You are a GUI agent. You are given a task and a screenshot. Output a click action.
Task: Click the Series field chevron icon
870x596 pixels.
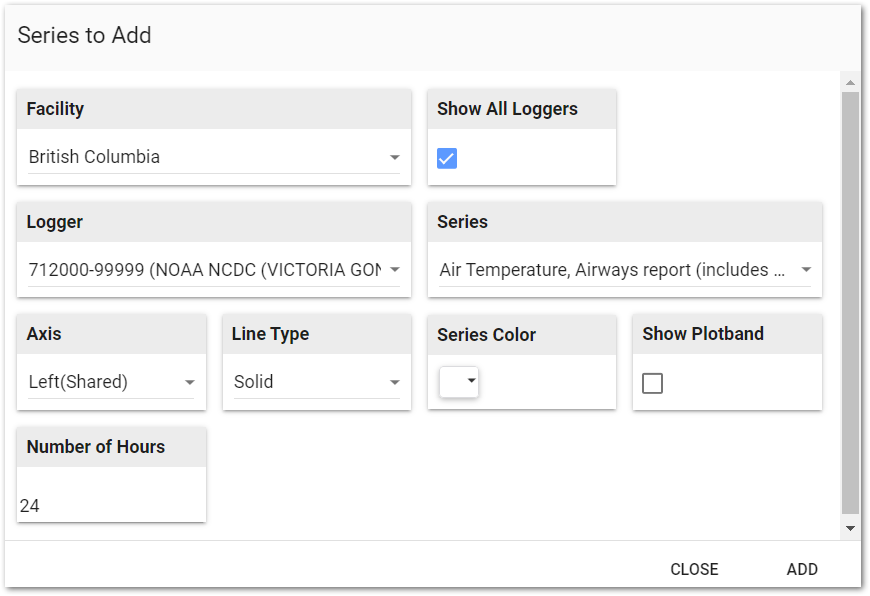(x=806, y=270)
